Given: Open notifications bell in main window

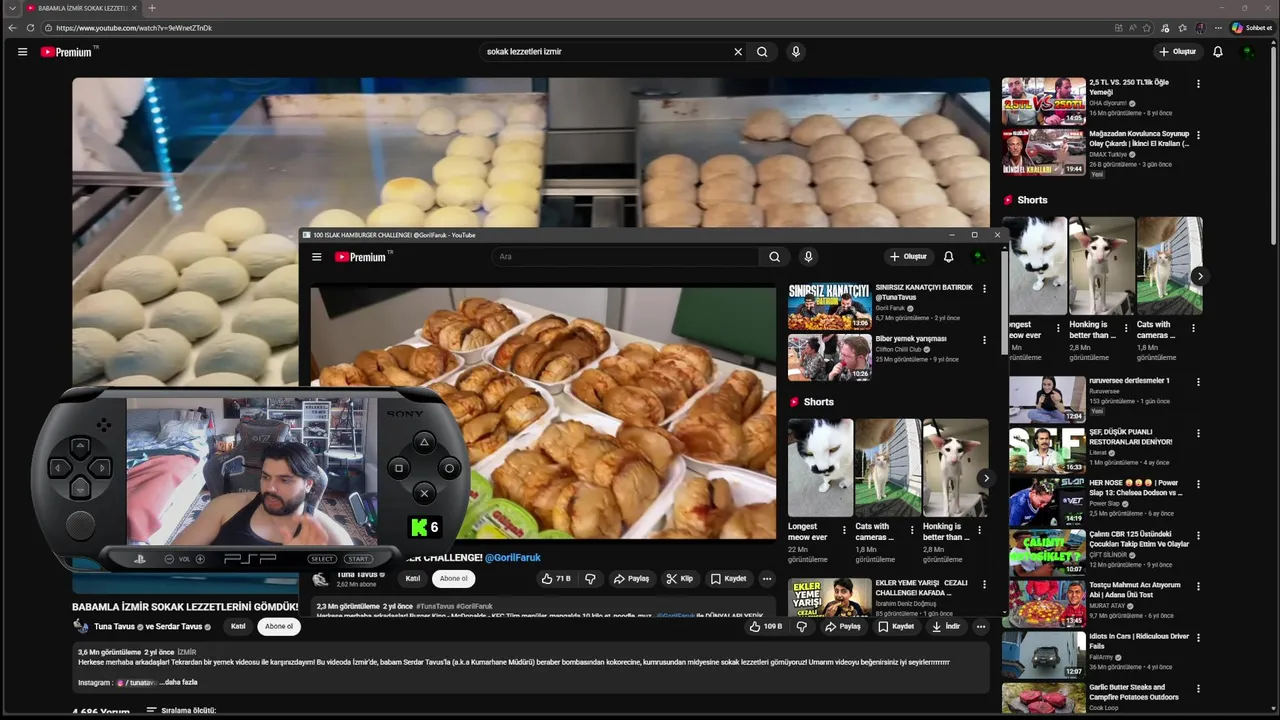Looking at the screenshot, I should [x=1218, y=52].
